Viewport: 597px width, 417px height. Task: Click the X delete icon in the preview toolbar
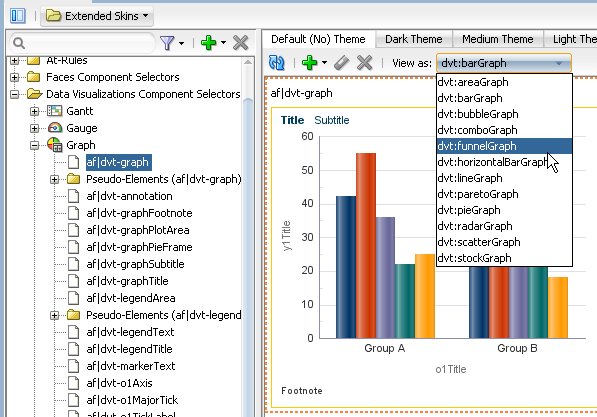pos(364,62)
